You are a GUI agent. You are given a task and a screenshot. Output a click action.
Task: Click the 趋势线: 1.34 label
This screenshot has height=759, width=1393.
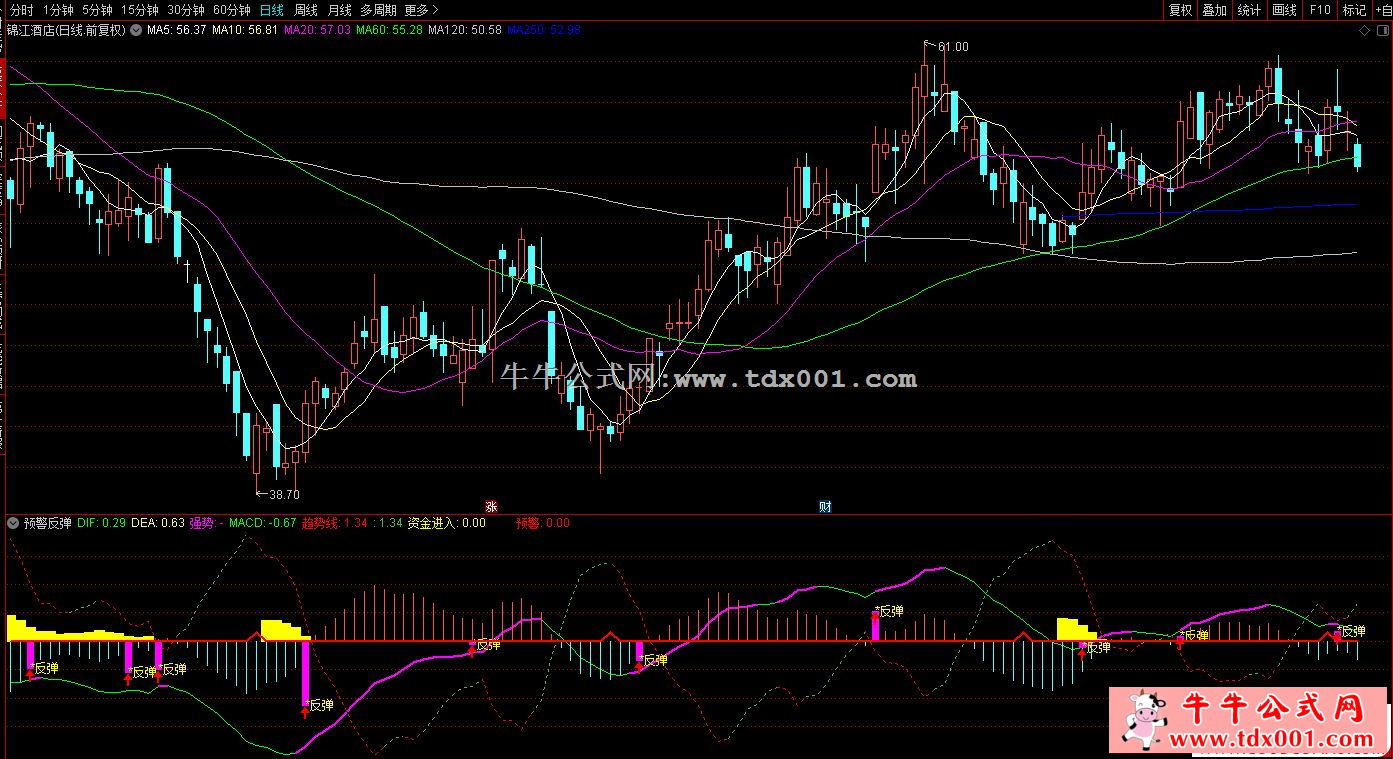click(x=335, y=522)
